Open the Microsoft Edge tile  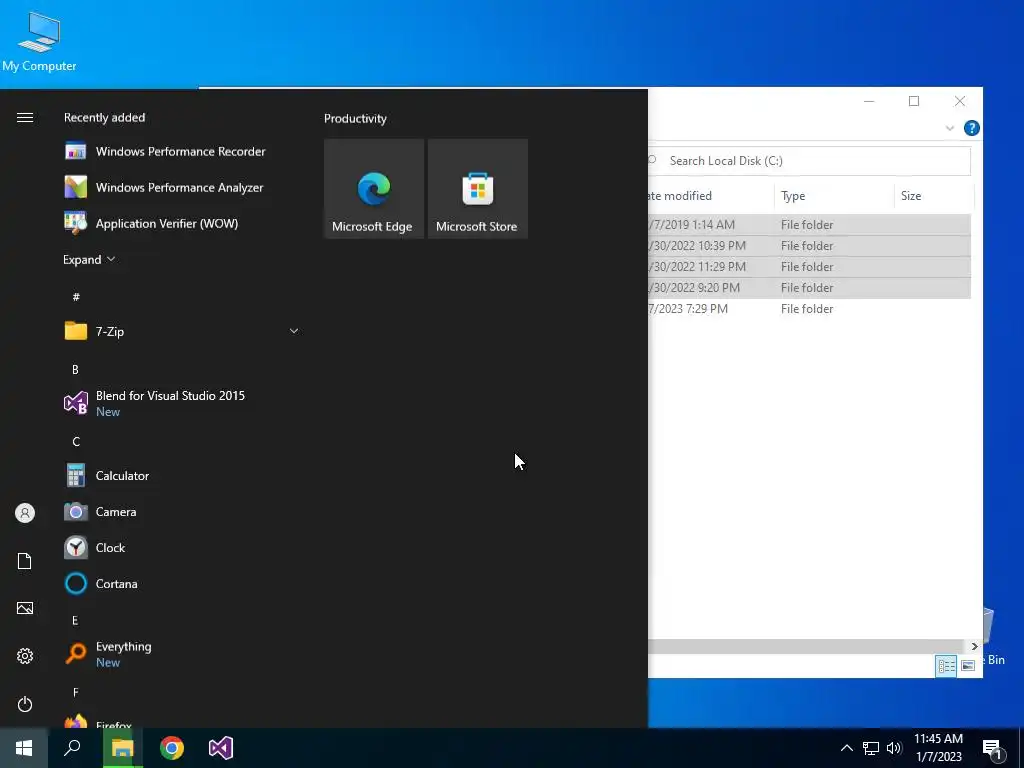tap(374, 189)
